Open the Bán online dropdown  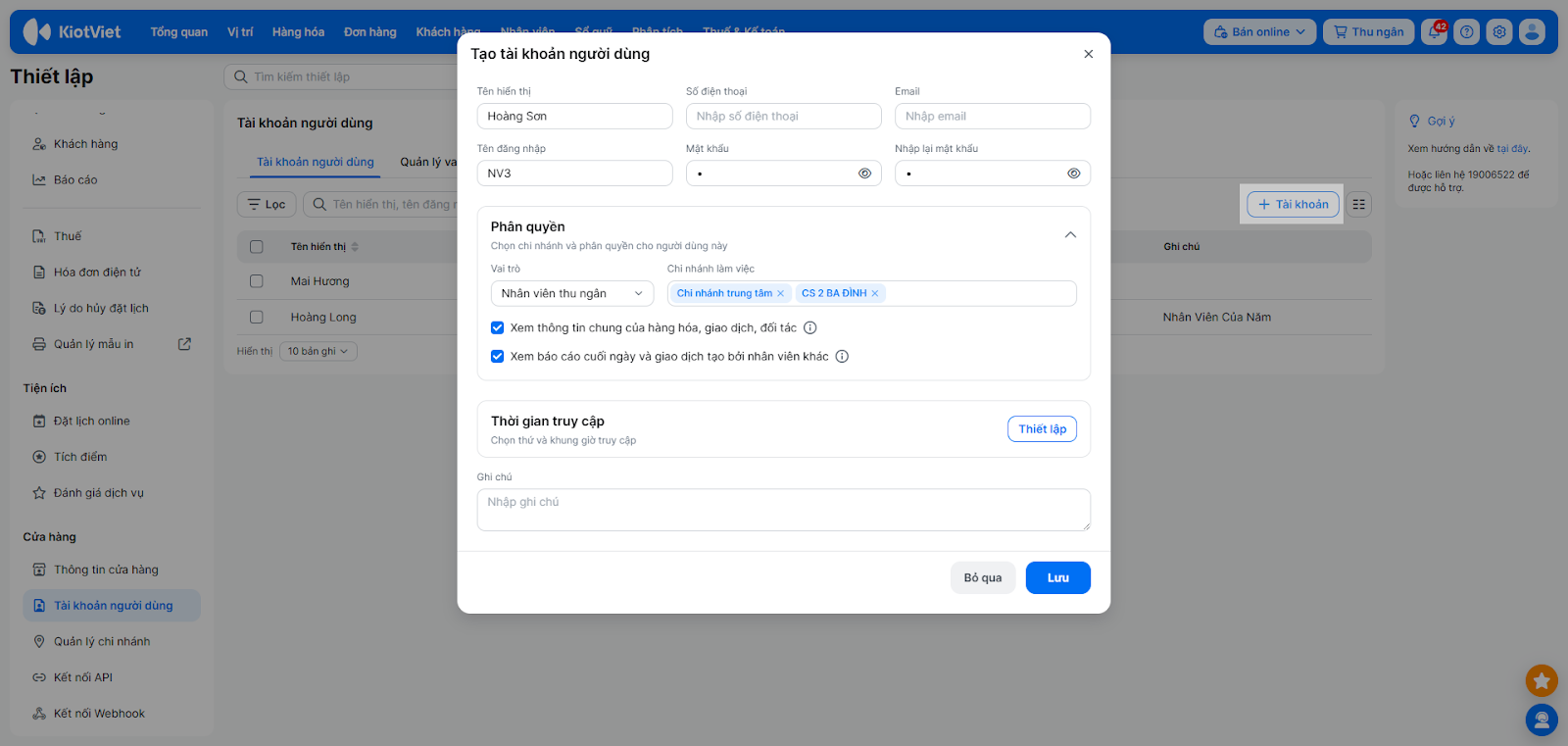coord(1259,32)
